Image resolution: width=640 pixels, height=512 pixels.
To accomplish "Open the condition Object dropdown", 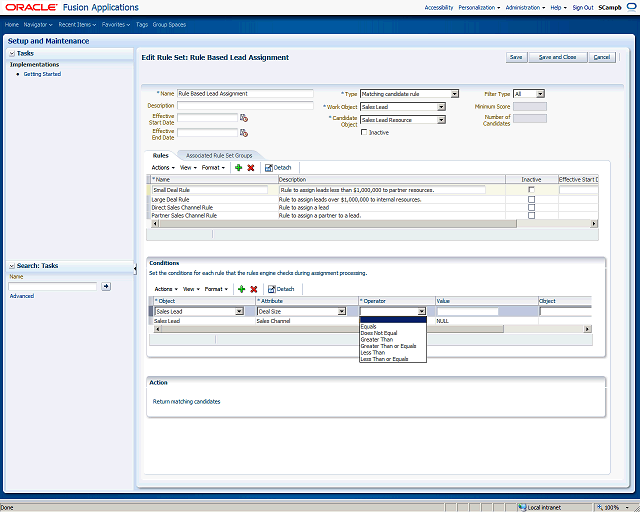I will (239, 312).
